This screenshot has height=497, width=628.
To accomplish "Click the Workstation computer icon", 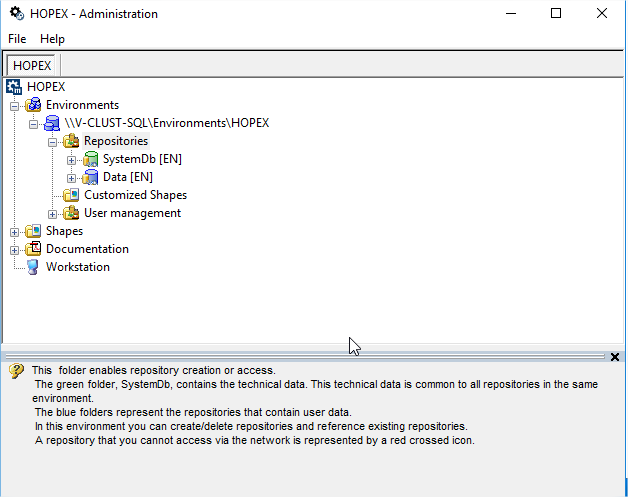I will pos(33,267).
